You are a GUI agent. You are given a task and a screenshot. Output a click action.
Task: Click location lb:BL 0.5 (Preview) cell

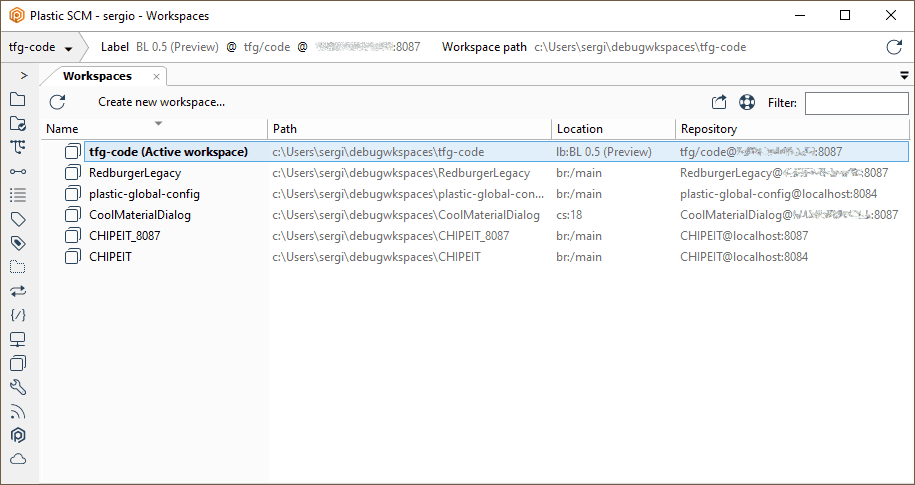603,152
